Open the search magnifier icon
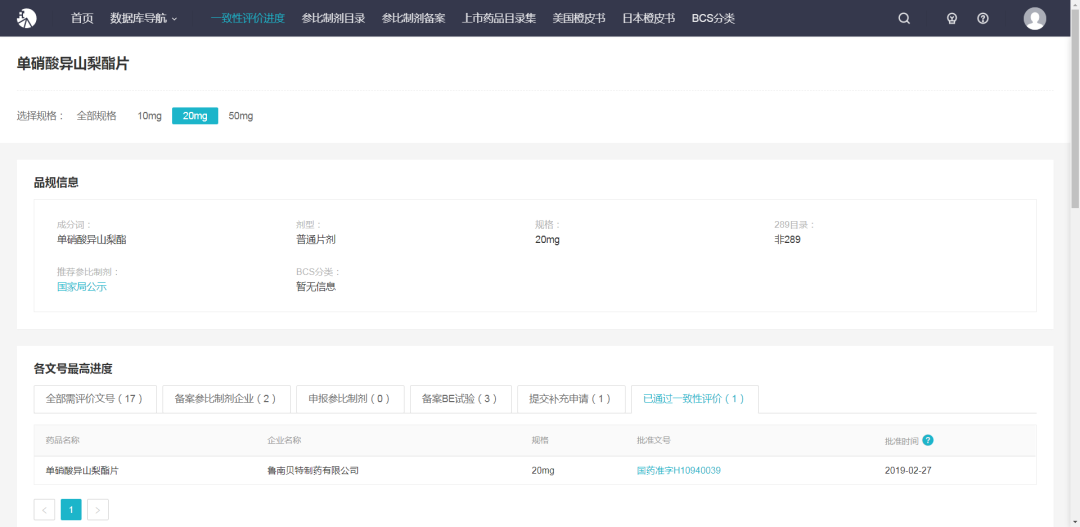The width and height of the screenshot is (1080, 527). click(x=904, y=19)
